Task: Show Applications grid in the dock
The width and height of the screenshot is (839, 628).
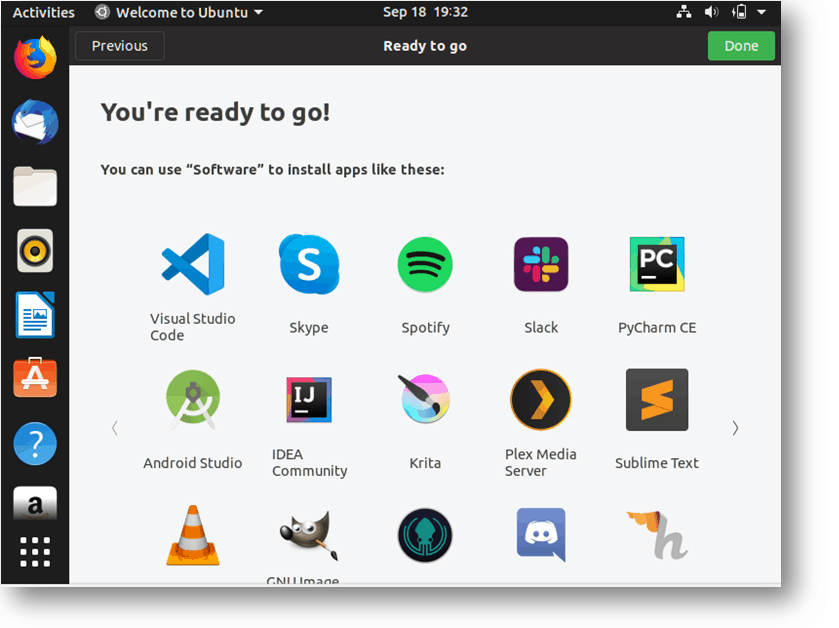Action: [x=35, y=552]
